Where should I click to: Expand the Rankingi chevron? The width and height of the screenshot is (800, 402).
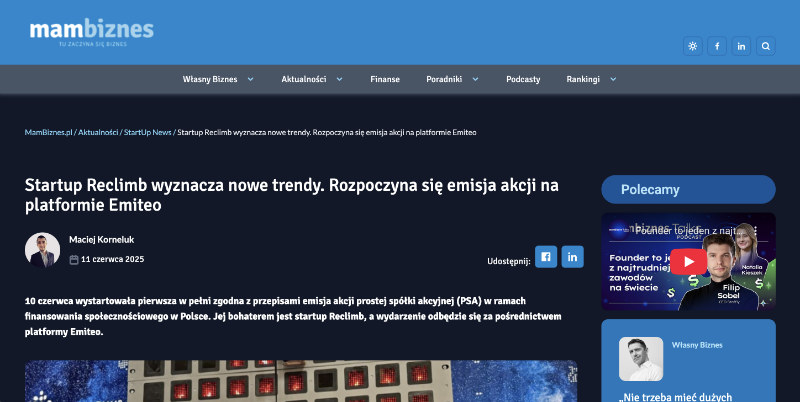point(613,79)
